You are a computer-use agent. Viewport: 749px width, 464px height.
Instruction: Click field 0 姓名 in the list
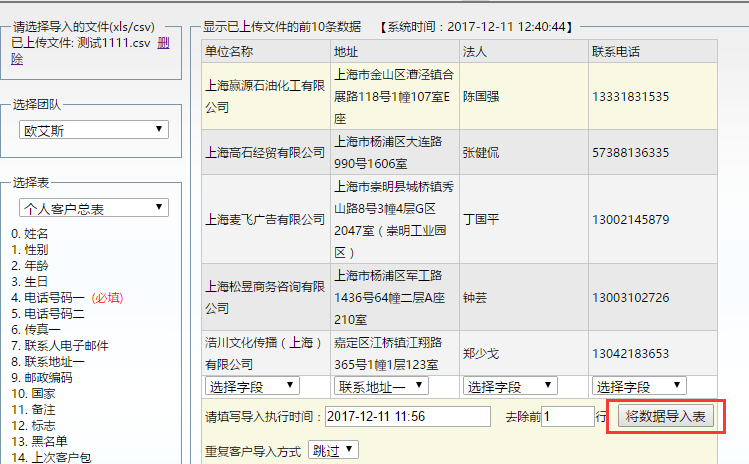tap(29, 234)
